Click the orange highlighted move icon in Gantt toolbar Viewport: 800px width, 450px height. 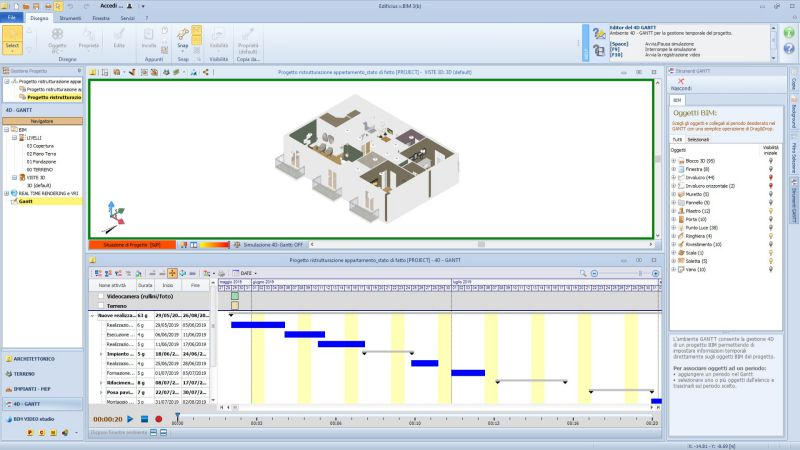point(172,273)
